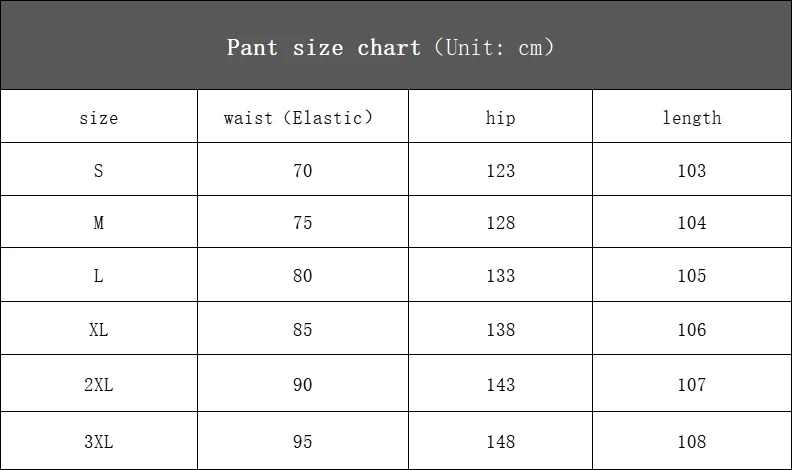
Task: Click the XL size row label
Action: [x=98, y=330]
